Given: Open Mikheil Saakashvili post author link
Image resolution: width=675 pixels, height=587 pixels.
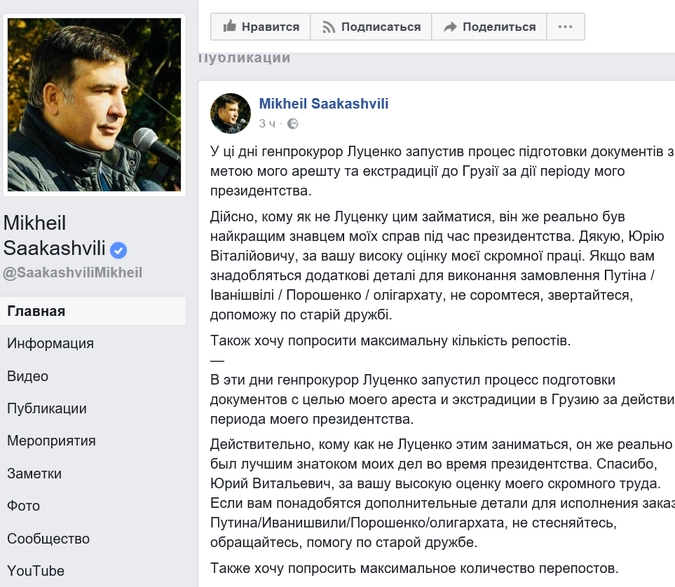Looking at the screenshot, I should tap(323, 104).
